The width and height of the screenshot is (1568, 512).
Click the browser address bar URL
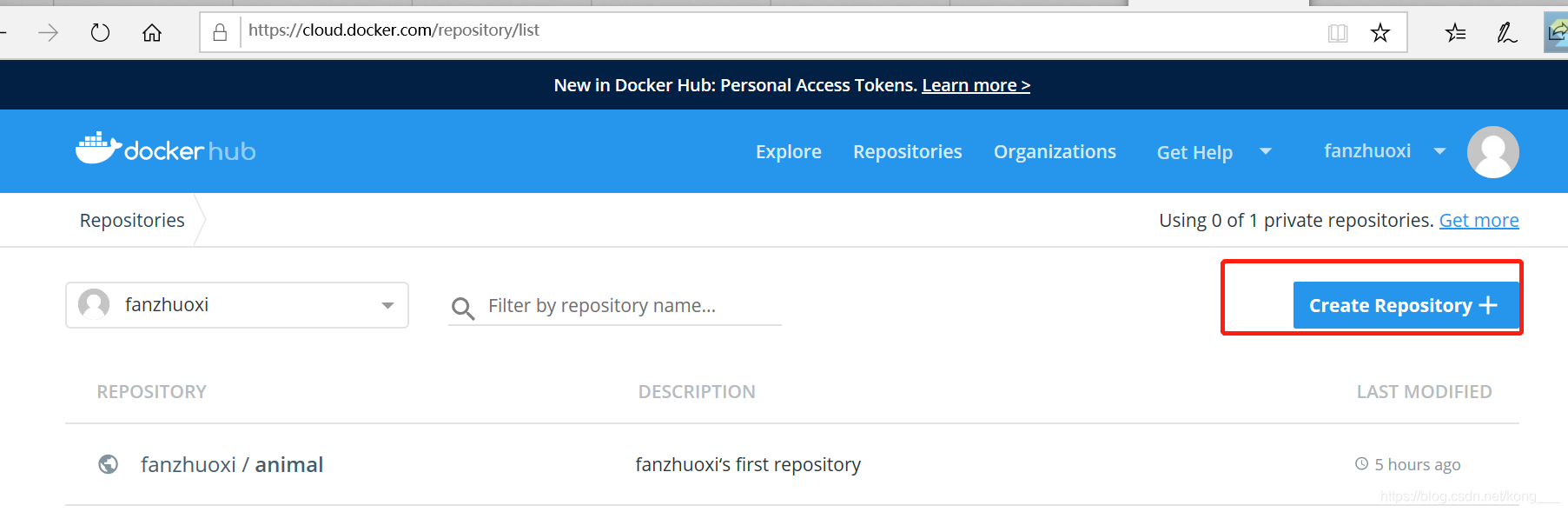point(394,30)
